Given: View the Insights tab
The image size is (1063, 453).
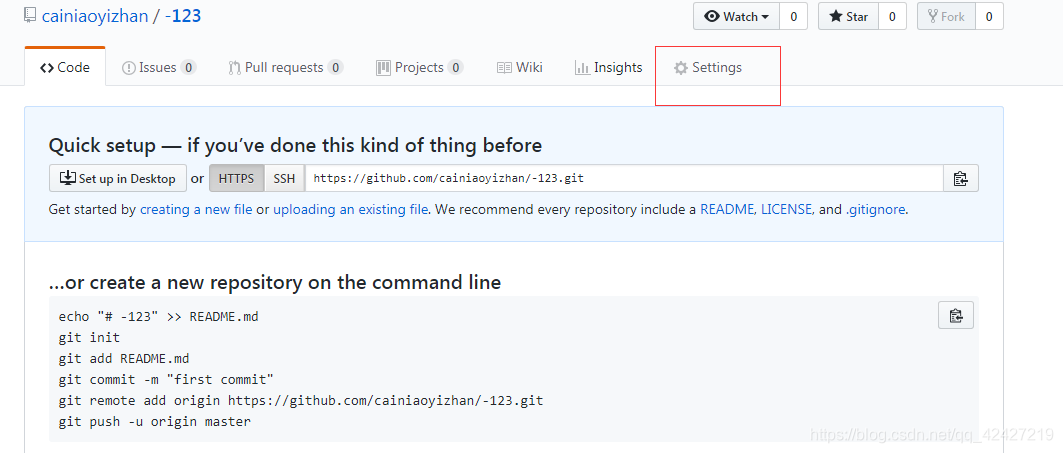Looking at the screenshot, I should click(609, 67).
